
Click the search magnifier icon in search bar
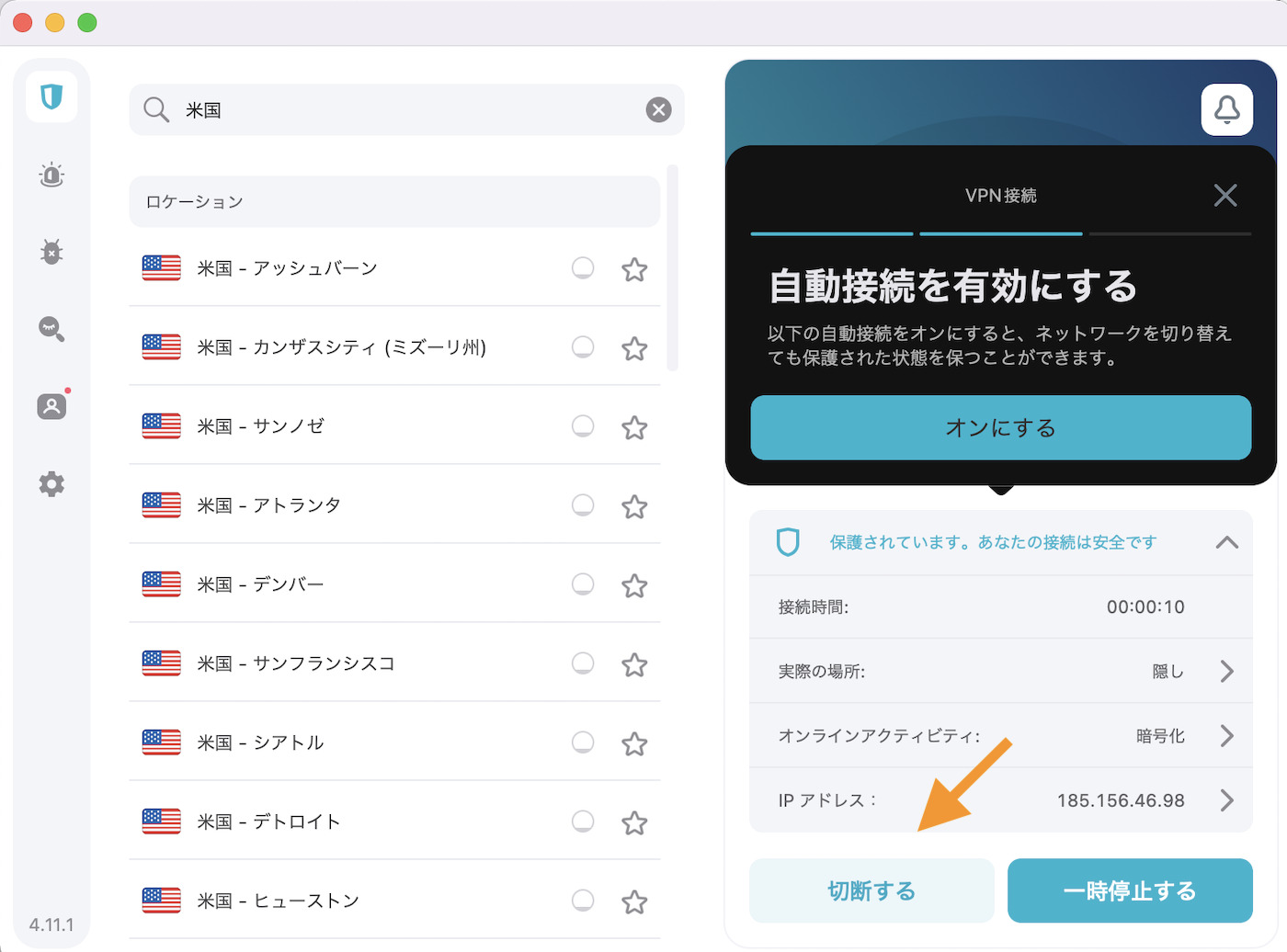point(156,110)
